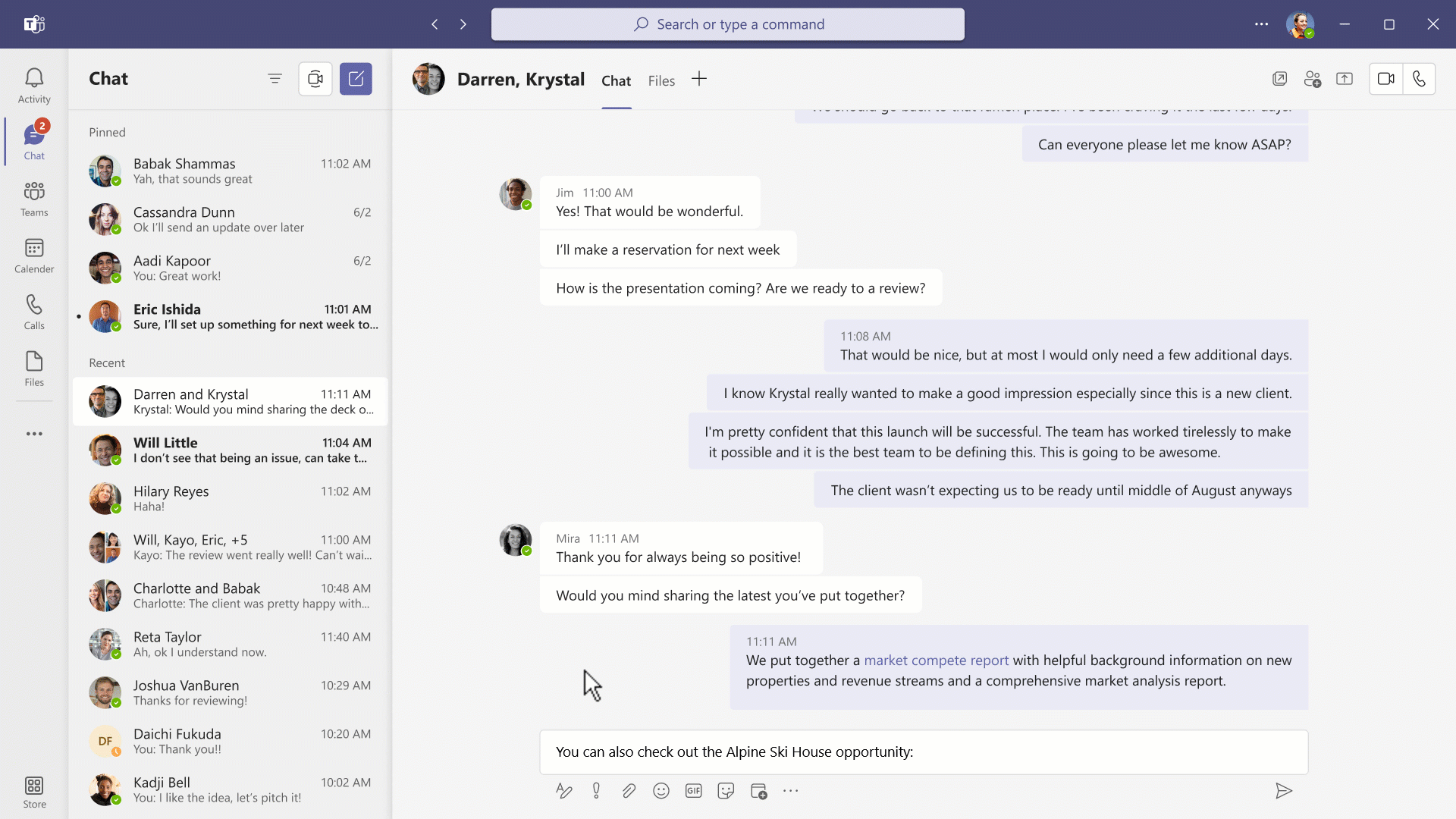The width and height of the screenshot is (1456, 819).
Task: Open more messaging options with the ellipsis
Action: click(791, 790)
